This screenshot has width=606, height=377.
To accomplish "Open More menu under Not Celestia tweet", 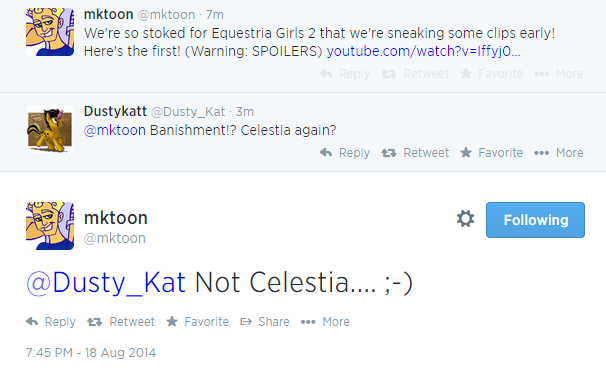I will pos(325,322).
